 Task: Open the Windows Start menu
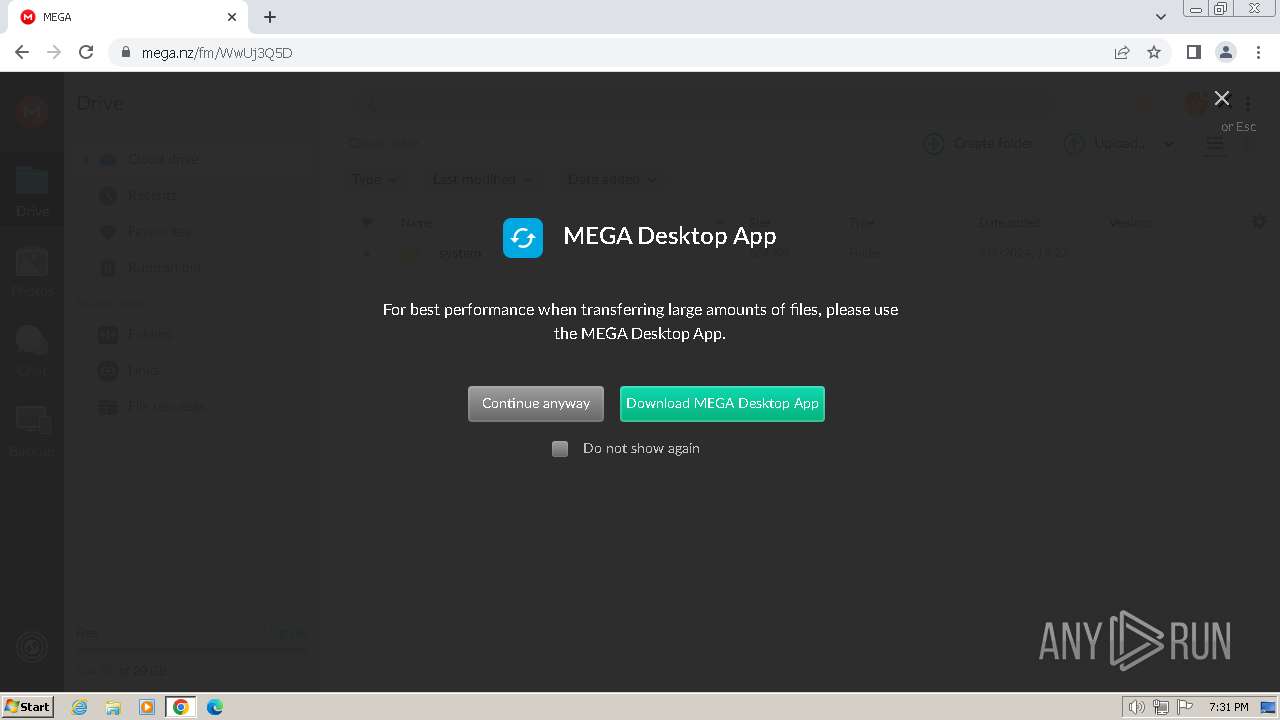point(28,706)
